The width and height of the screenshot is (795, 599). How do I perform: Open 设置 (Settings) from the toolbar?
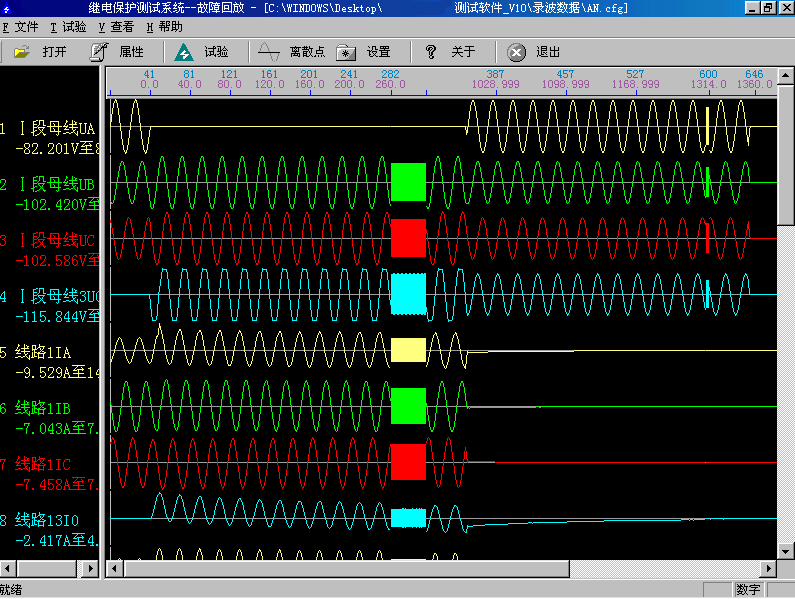[346, 52]
